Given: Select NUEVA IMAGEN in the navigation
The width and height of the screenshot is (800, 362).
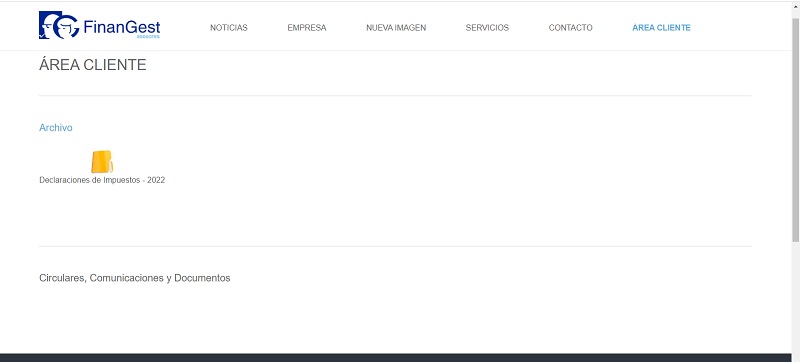Looking at the screenshot, I should click(x=396, y=28).
